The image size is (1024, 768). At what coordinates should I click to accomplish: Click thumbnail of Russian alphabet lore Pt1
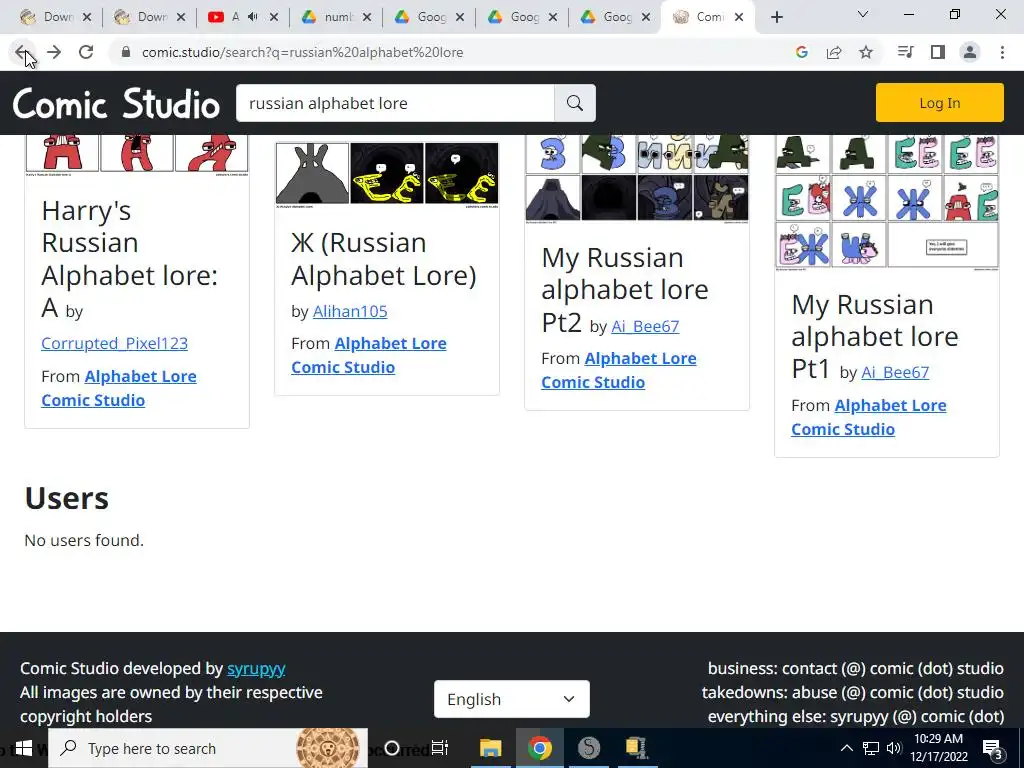(x=887, y=202)
